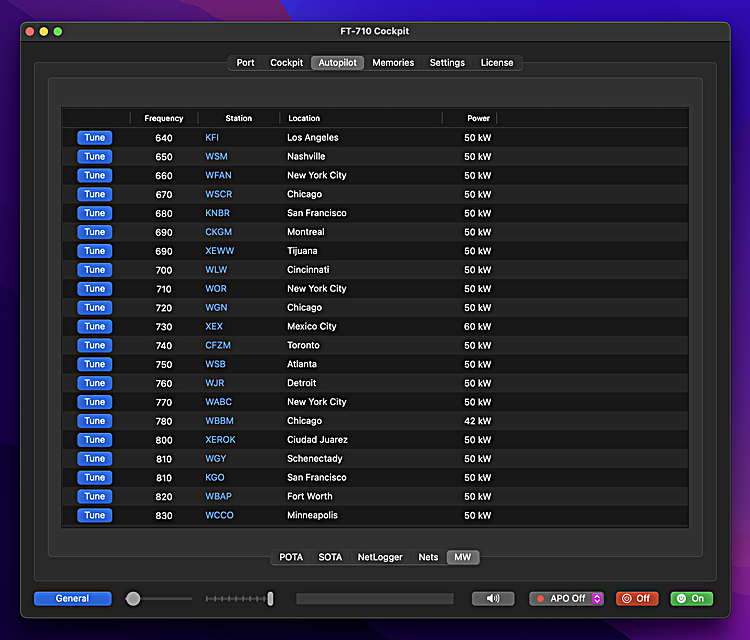
Task: Tune to WSB Atlanta
Action: pos(95,364)
